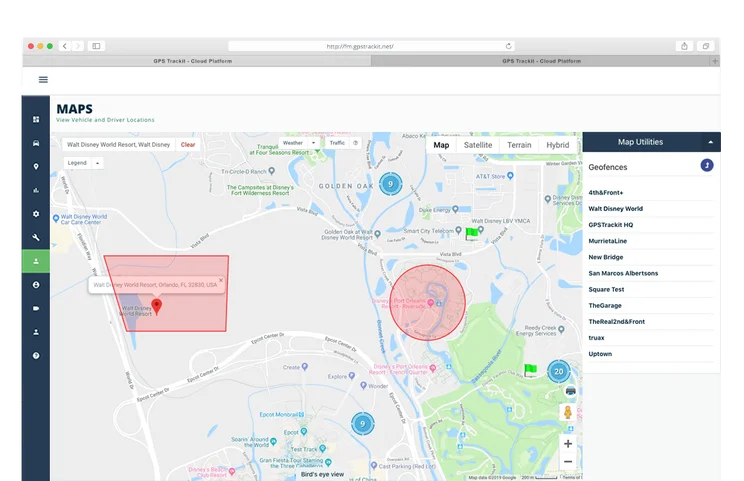Switch to Hybrid view
The width and height of the screenshot is (744, 481).
[558, 145]
